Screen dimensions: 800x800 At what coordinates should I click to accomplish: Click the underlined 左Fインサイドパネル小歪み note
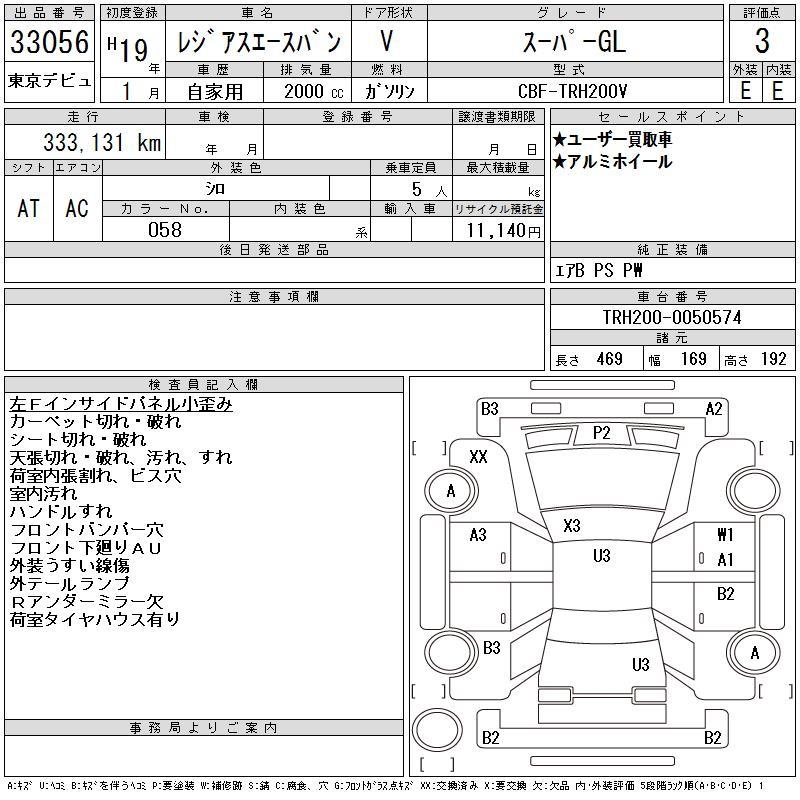click(121, 404)
